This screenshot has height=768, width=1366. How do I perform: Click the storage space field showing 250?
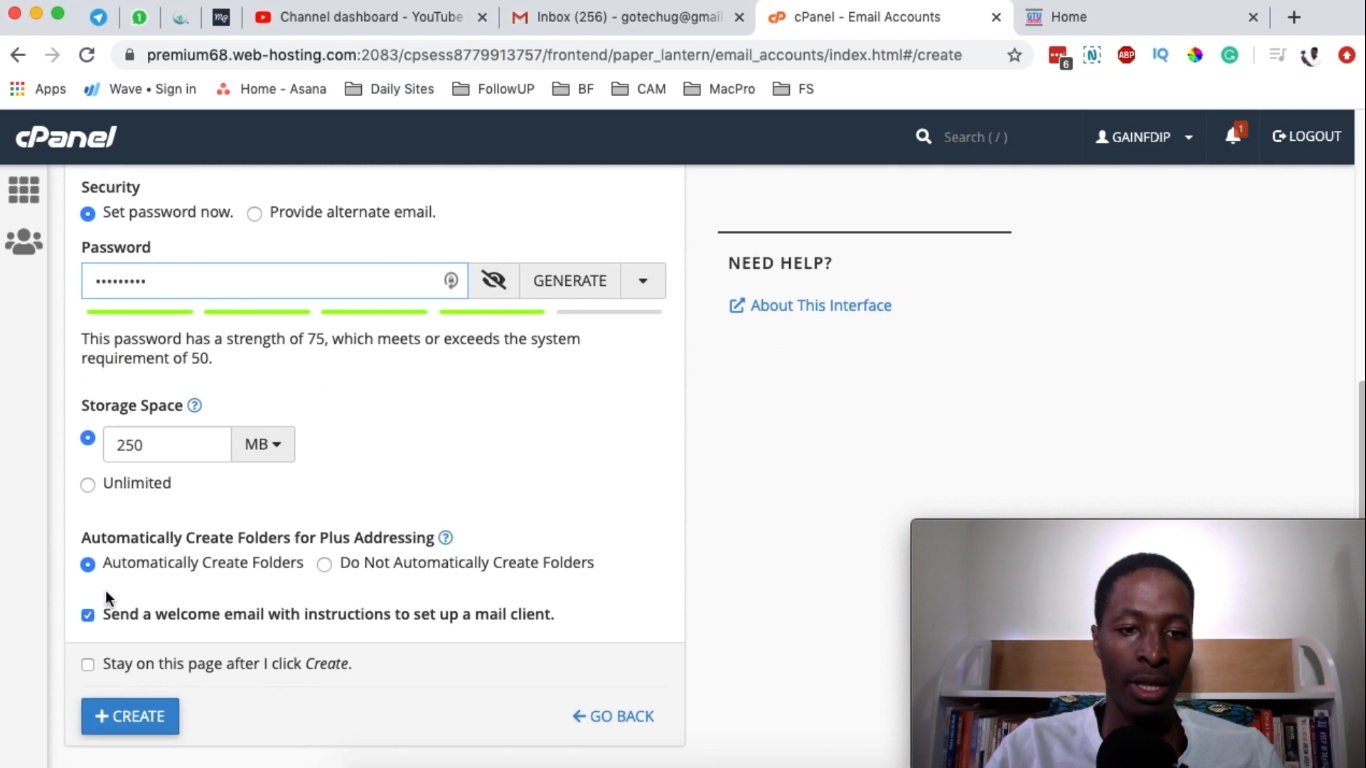pyautogui.click(x=167, y=444)
